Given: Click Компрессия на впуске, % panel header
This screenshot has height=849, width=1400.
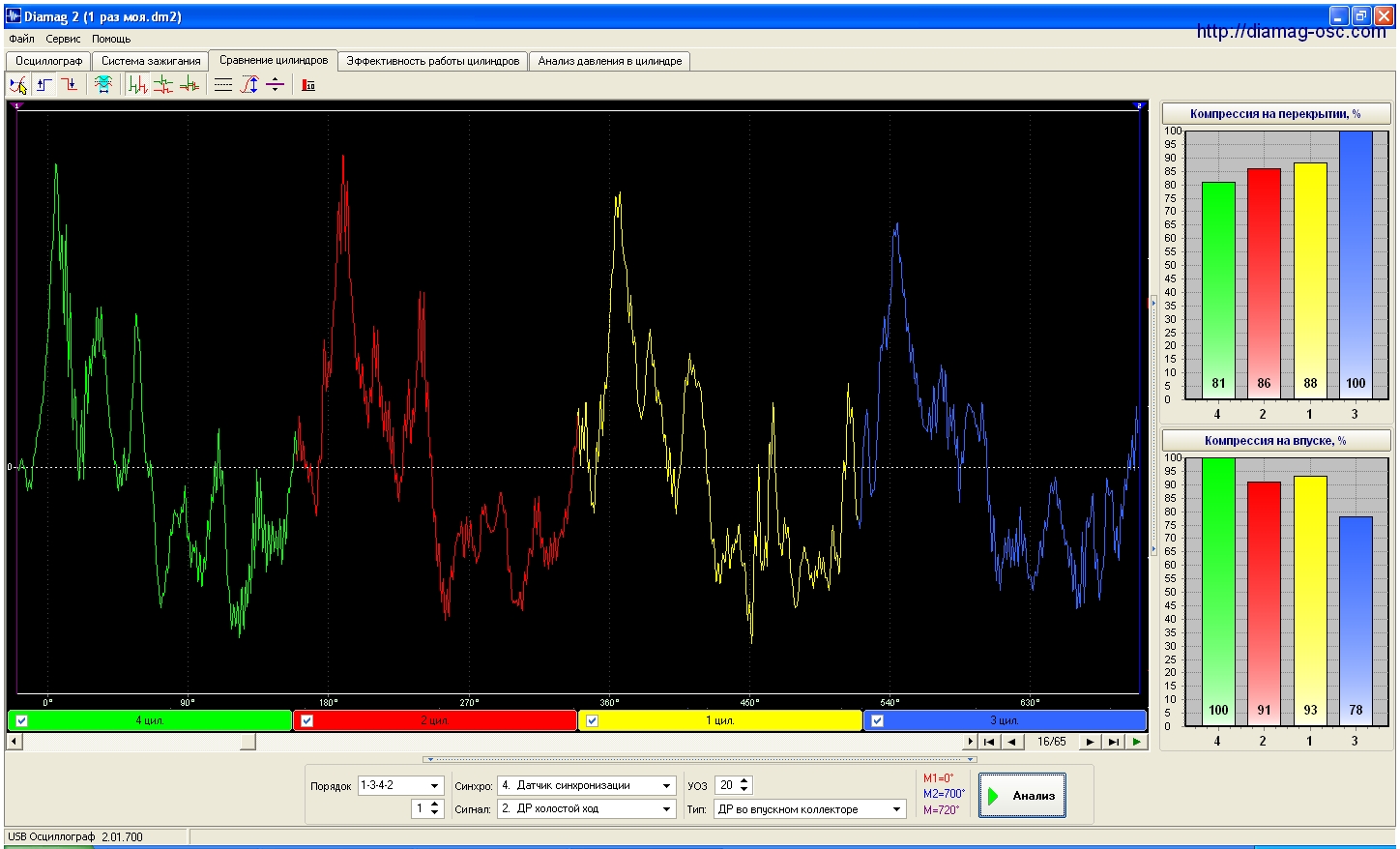Looking at the screenshot, I should tap(1275, 441).
